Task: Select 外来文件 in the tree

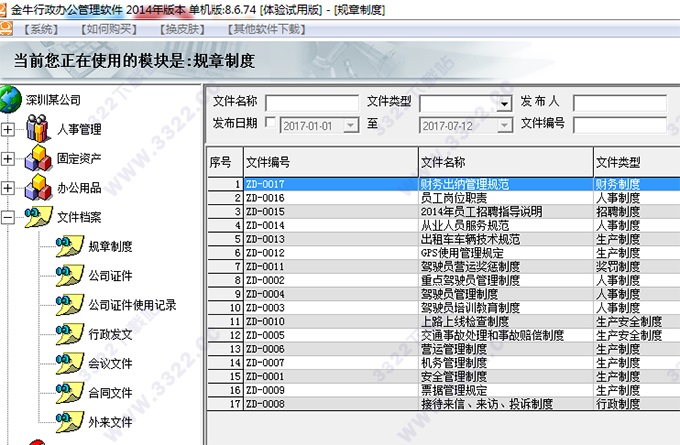Action: coord(110,422)
